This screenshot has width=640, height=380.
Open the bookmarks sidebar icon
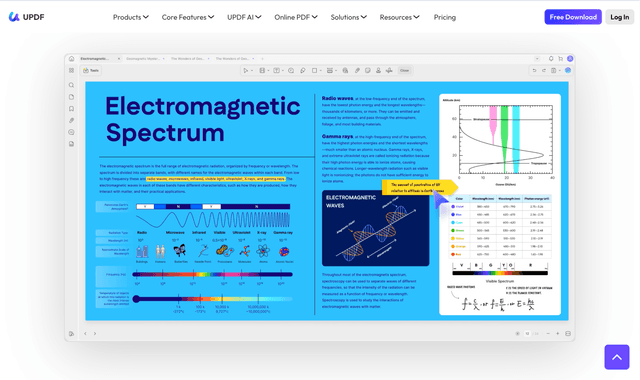point(71,109)
